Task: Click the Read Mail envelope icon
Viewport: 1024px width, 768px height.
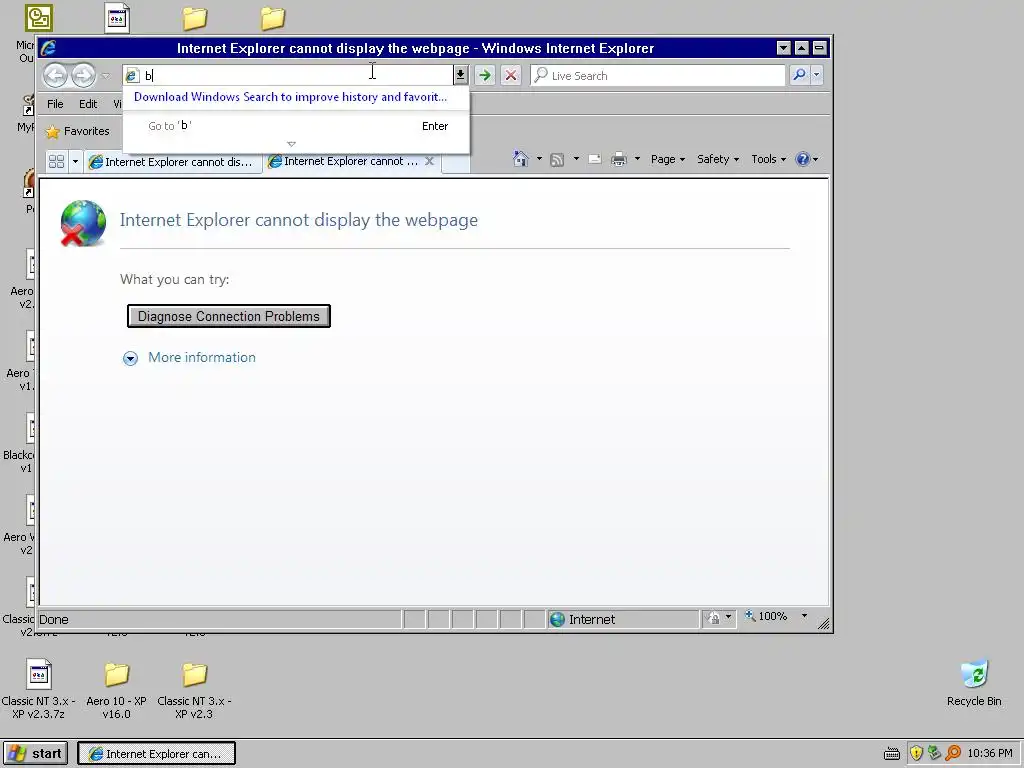Action: (x=594, y=159)
